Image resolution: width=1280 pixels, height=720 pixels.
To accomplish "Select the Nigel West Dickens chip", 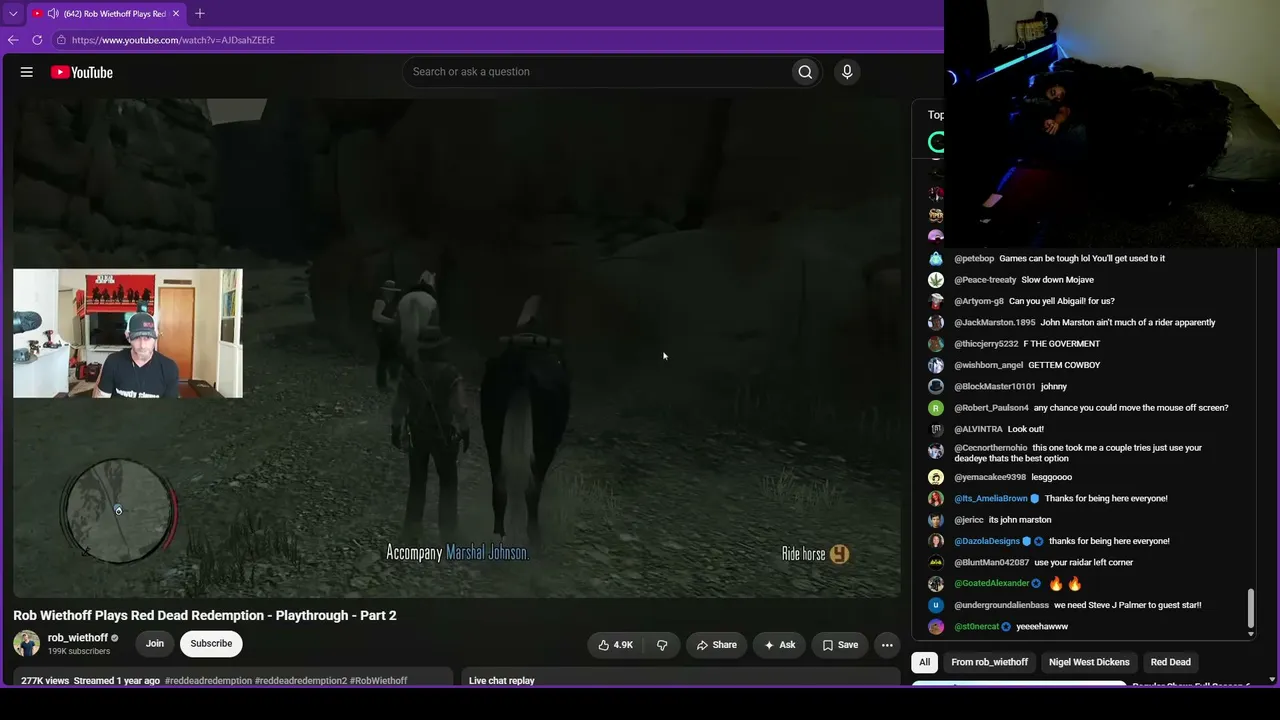I will pos(1089,662).
